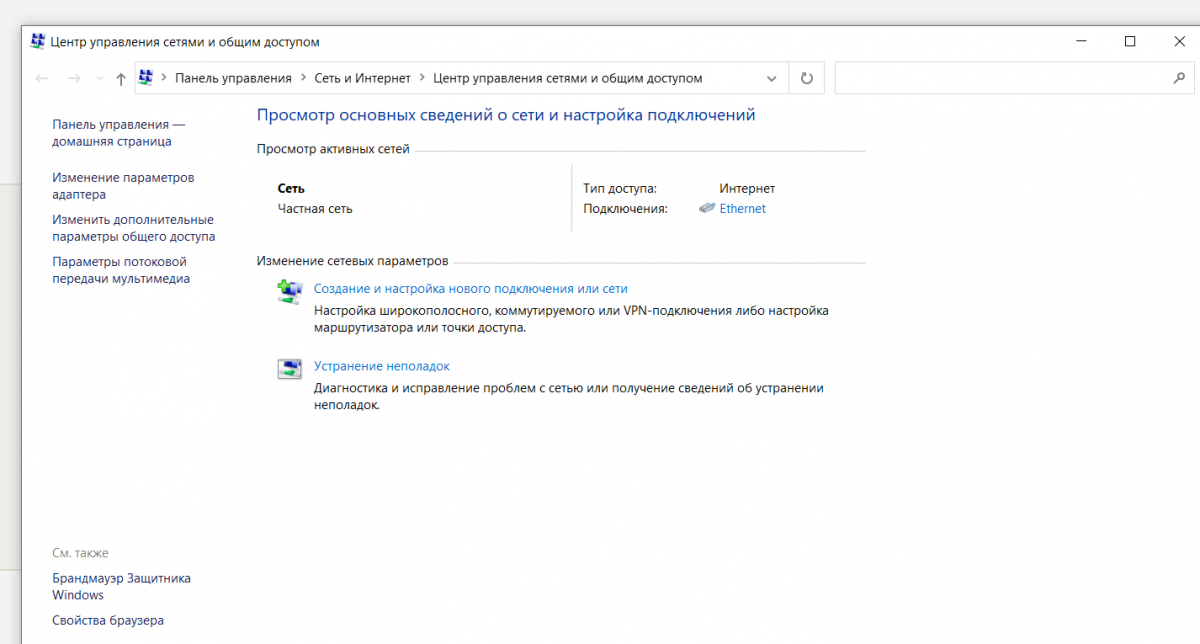Open the Ethernet connection link
Image resolution: width=1200 pixels, height=644 pixels.
743,208
